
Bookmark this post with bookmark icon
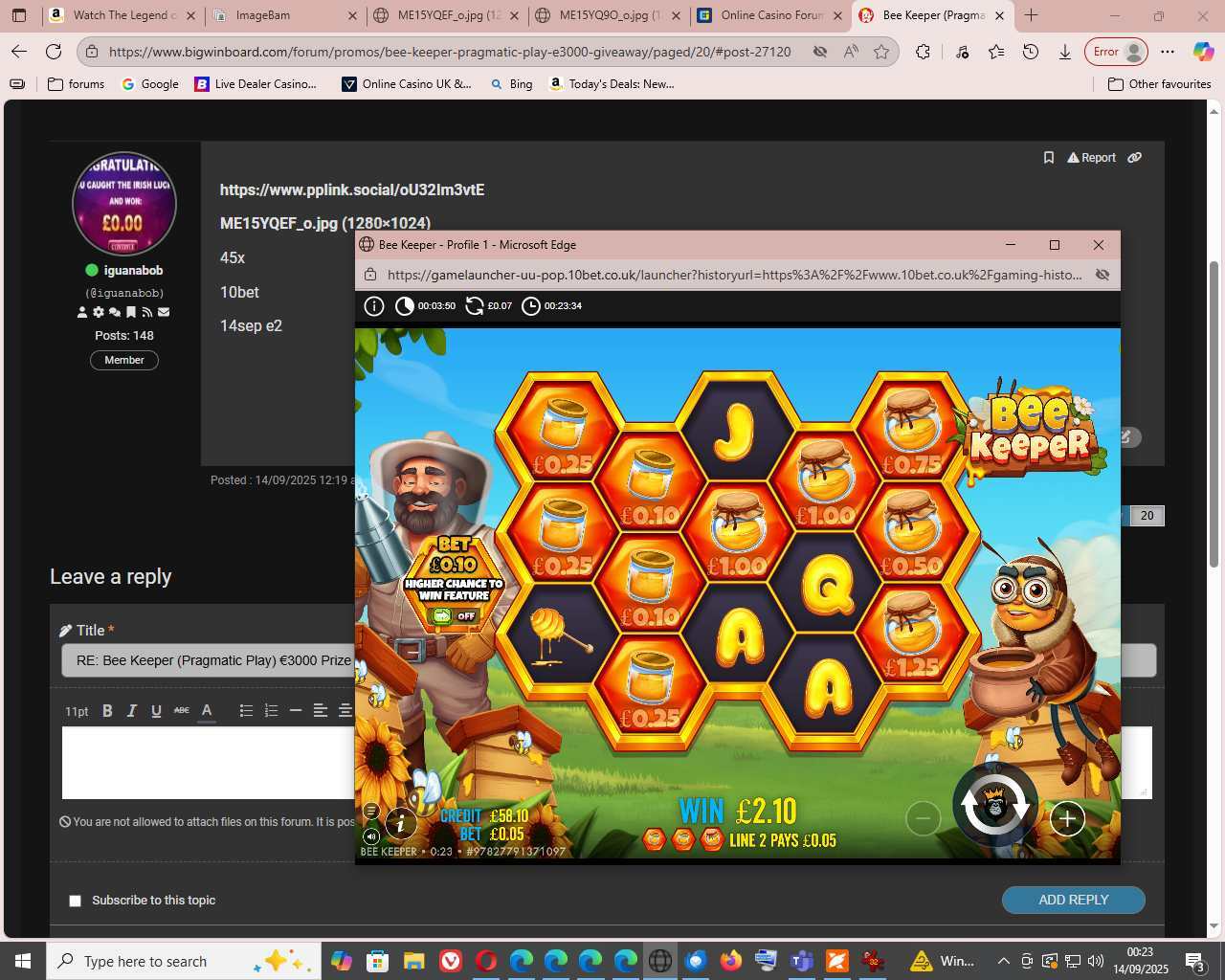1048,158
